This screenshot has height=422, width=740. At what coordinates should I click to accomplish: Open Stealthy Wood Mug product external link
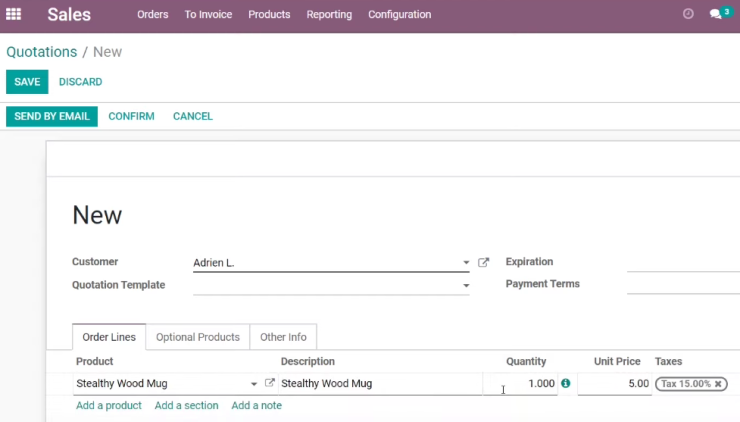(x=269, y=383)
